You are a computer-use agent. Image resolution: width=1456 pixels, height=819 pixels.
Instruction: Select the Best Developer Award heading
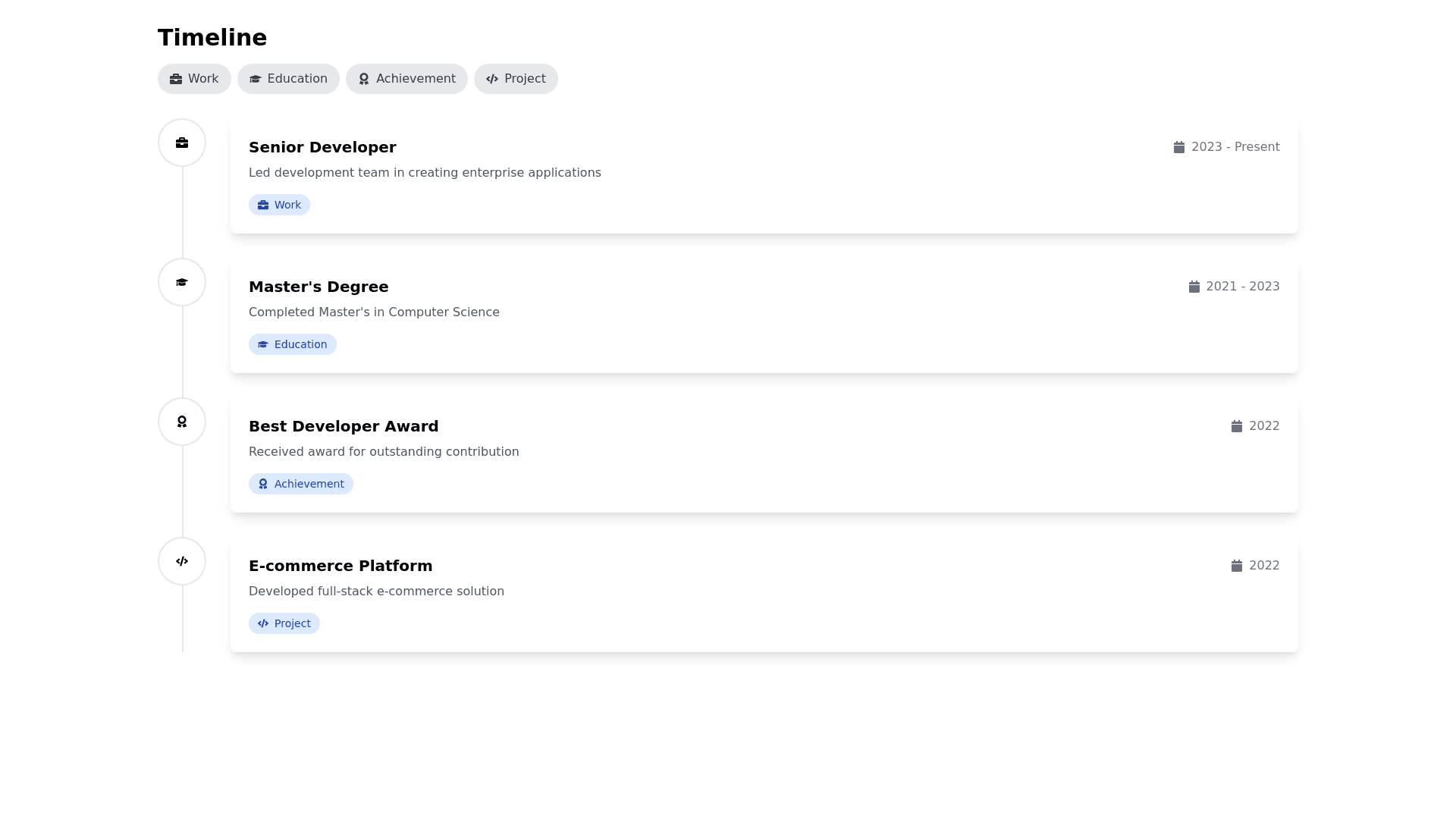tap(344, 426)
